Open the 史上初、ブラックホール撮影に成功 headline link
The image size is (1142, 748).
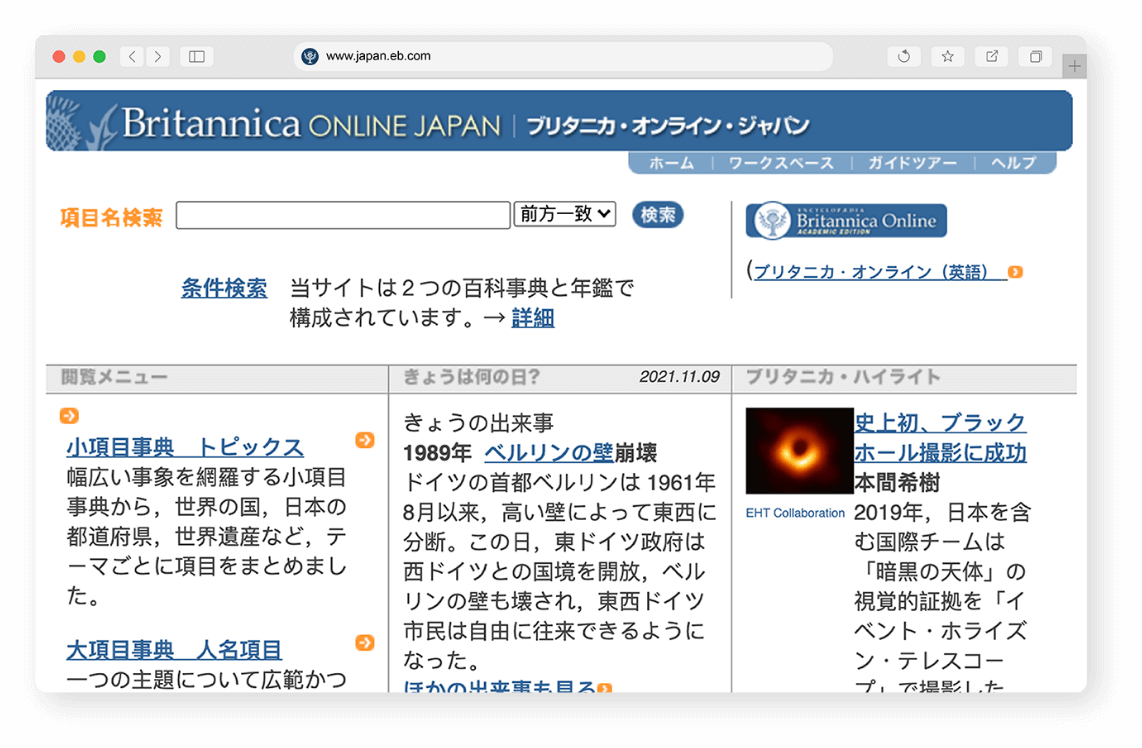tap(940, 438)
